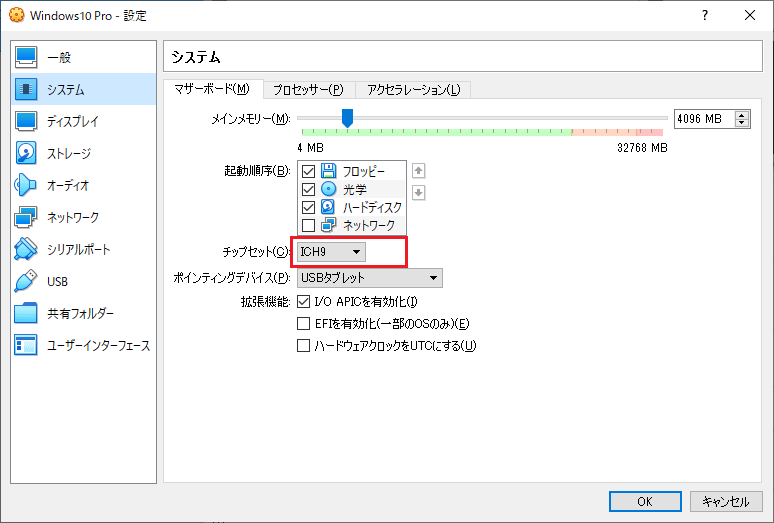Image resolution: width=774 pixels, height=523 pixels.
Task: Click the memory slider track in the red zone
Action: 649,132
